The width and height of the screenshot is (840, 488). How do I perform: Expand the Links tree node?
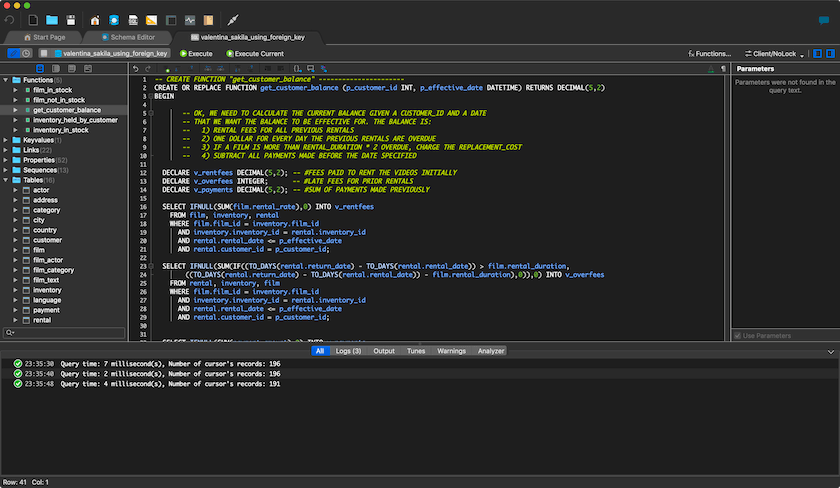click(7, 150)
